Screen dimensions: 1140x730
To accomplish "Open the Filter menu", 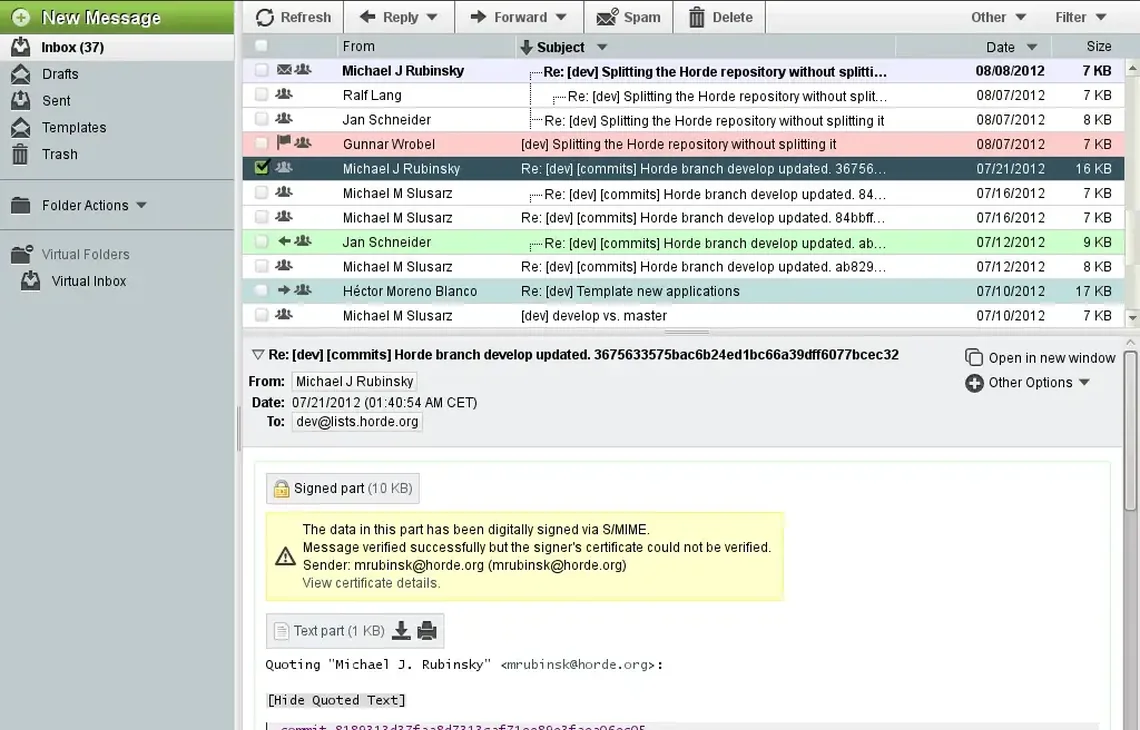I will (x=1080, y=17).
